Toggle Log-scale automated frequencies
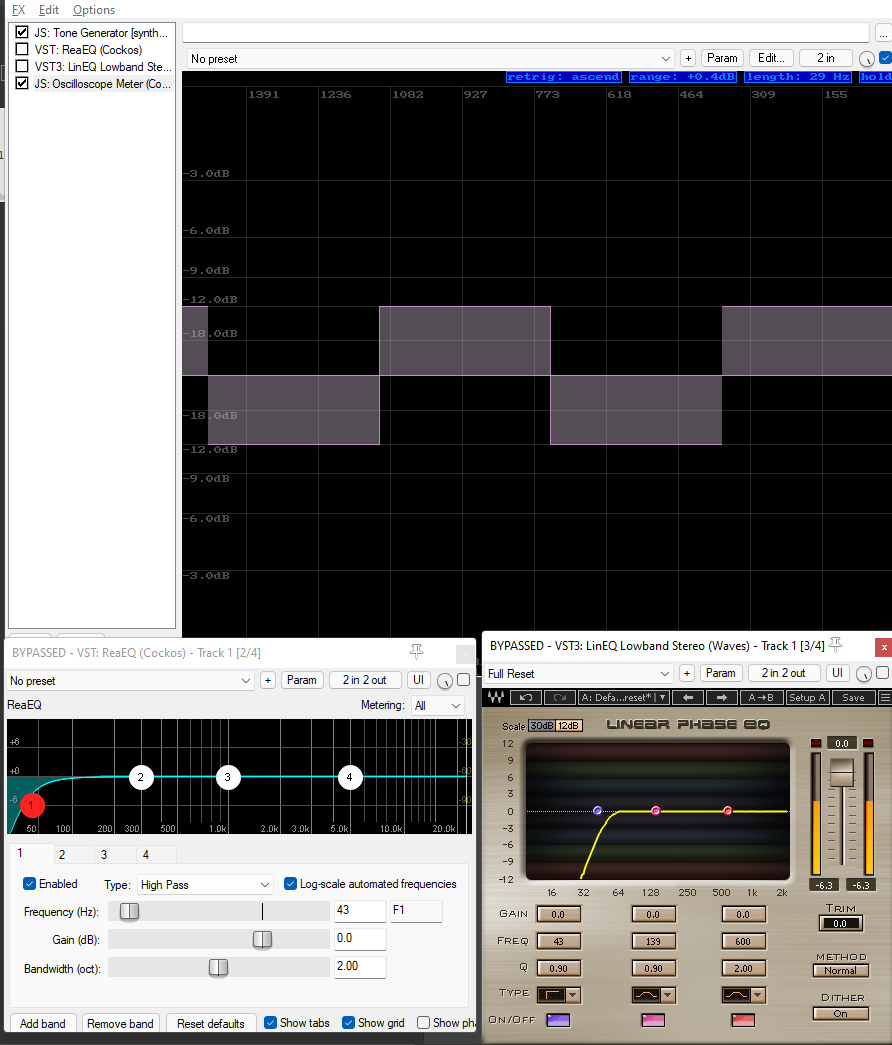This screenshot has height=1045, width=892. click(290, 884)
